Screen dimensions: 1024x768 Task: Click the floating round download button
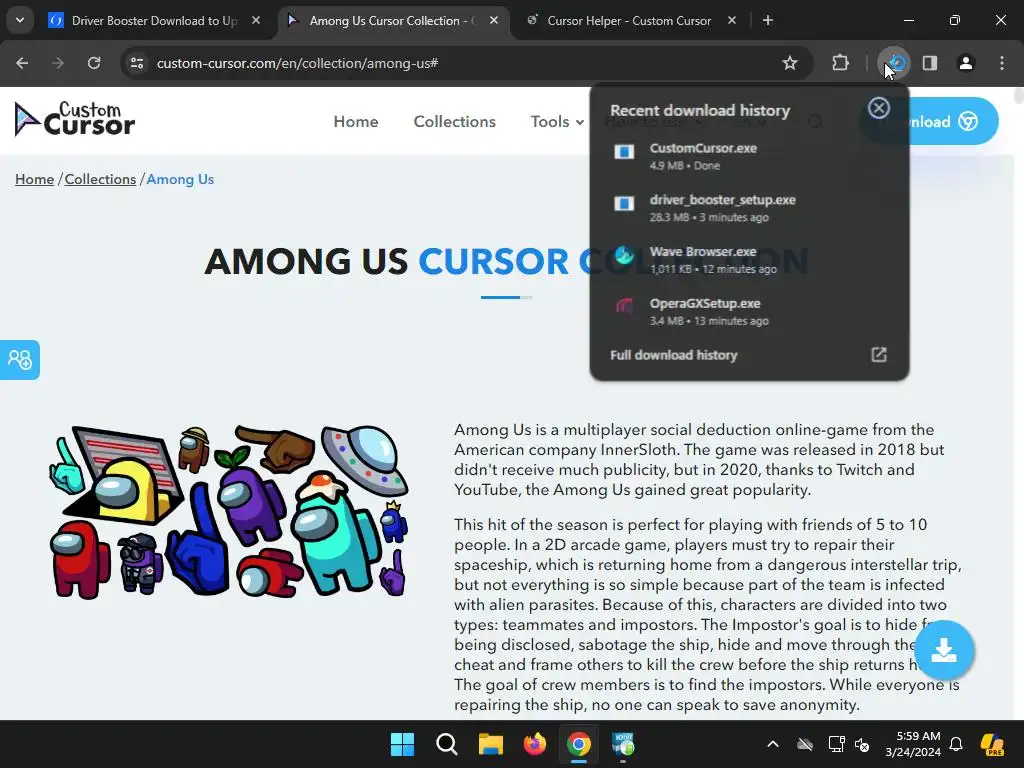pyautogui.click(x=944, y=650)
